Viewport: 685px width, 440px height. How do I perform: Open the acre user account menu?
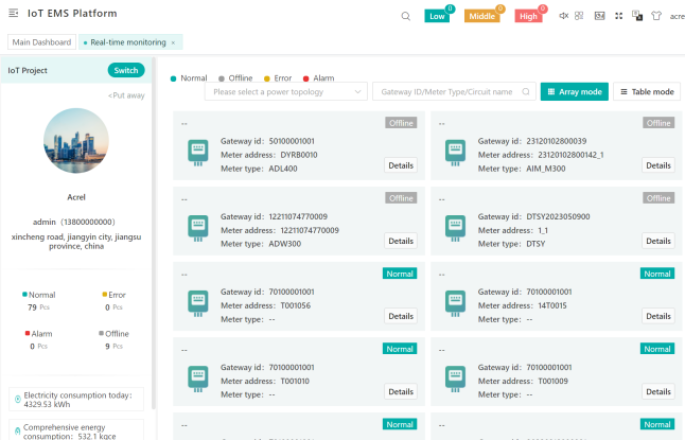coord(676,16)
